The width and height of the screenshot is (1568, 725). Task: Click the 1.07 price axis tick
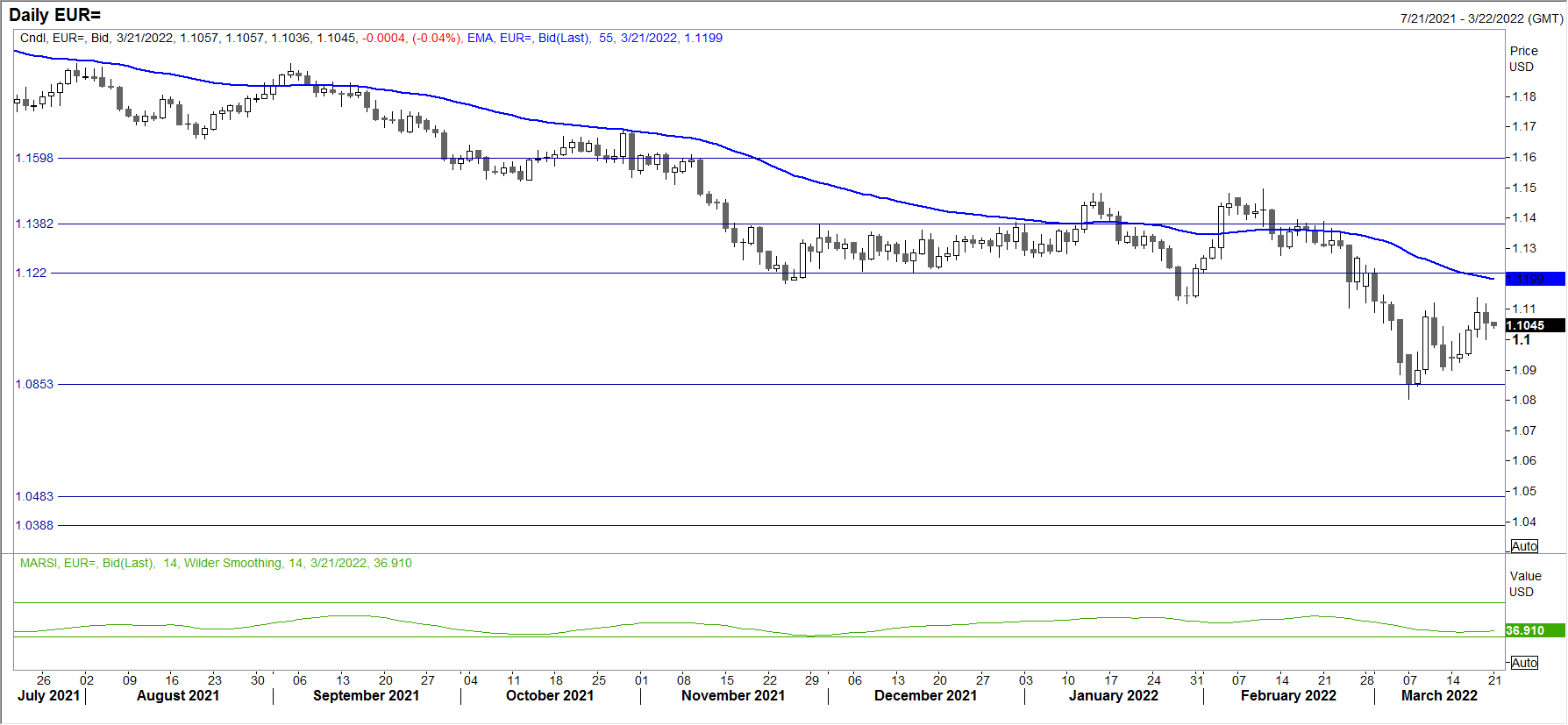click(1524, 430)
